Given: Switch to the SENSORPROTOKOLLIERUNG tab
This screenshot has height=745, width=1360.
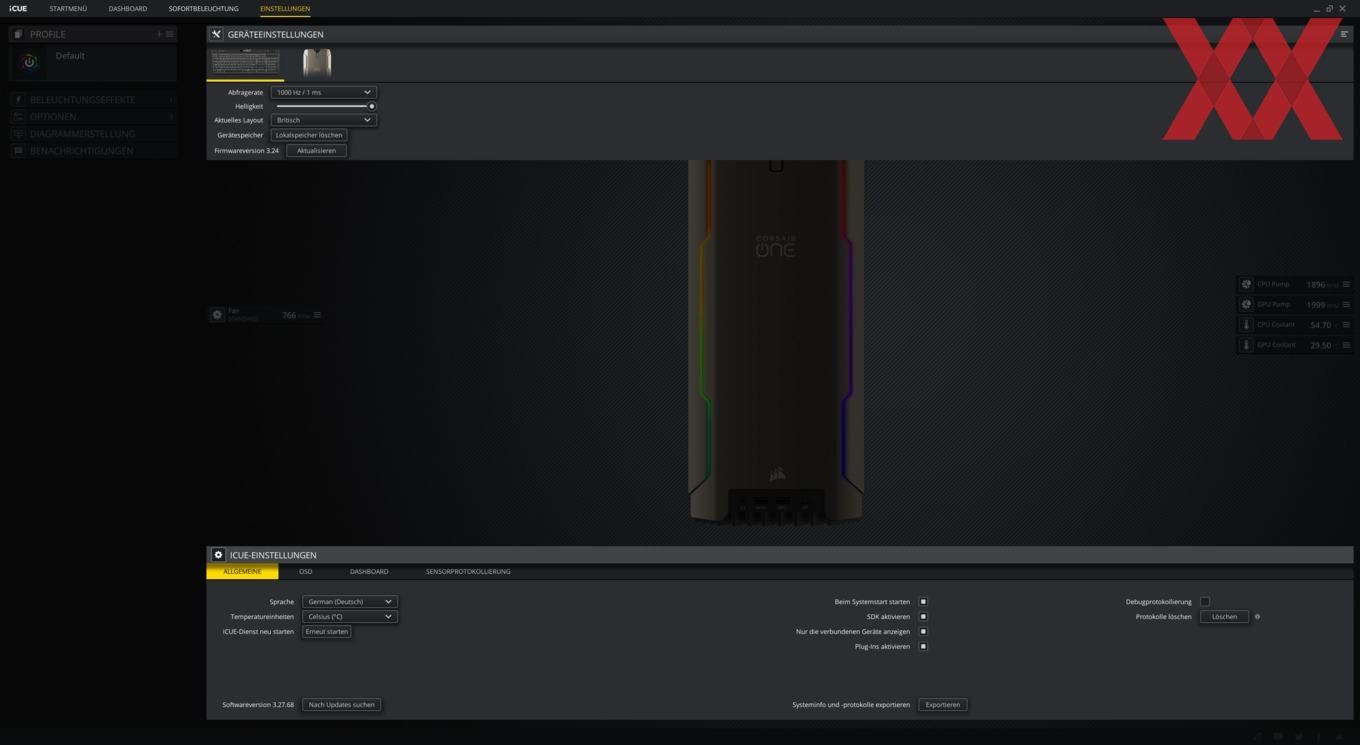Looking at the screenshot, I should 468,572.
